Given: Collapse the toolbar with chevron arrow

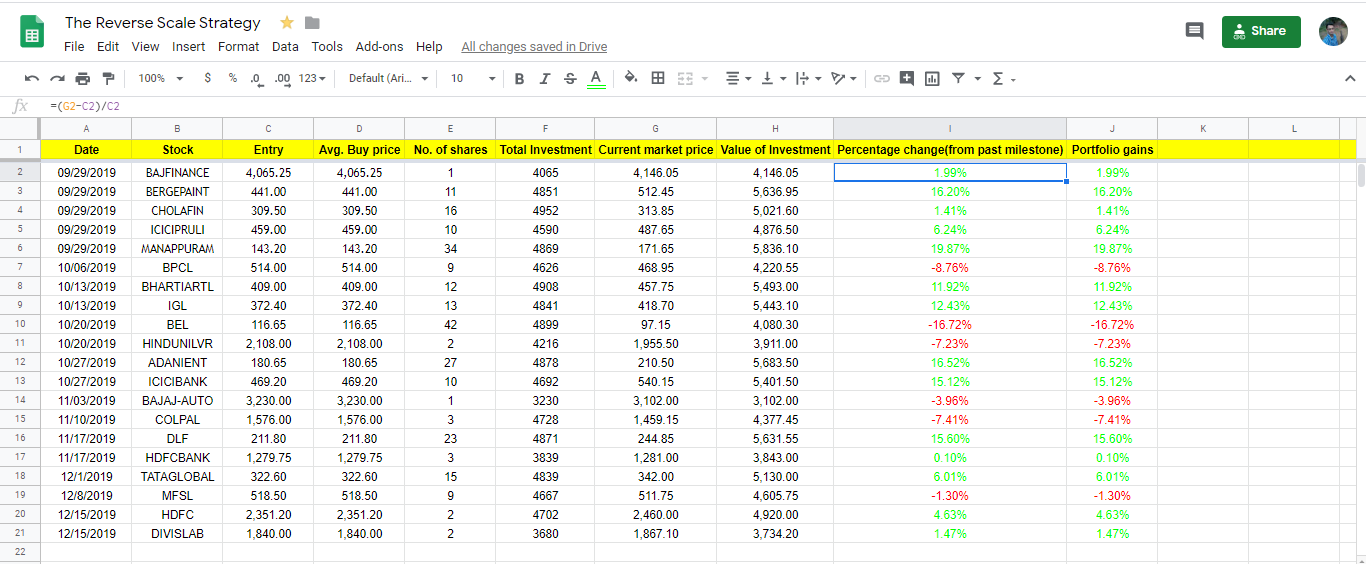Looking at the screenshot, I should pos(1350,78).
